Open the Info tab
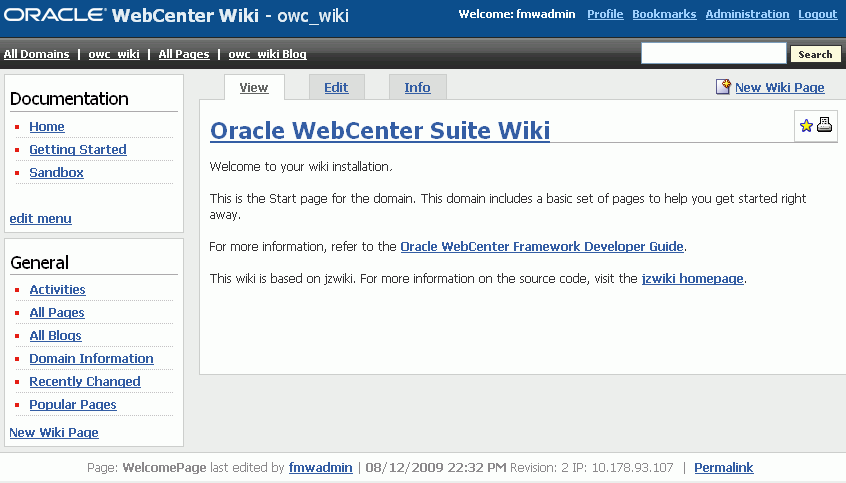This screenshot has width=846, height=483. [x=418, y=87]
